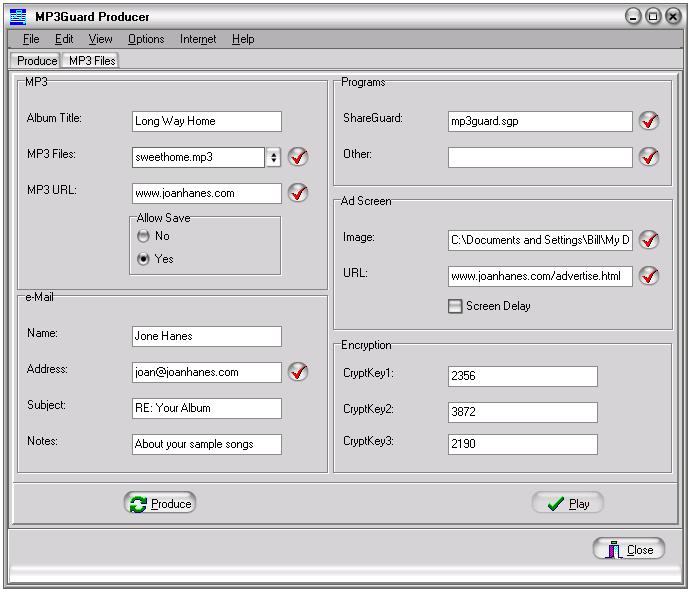Click the Subject field RE: Your Album

tap(207, 408)
